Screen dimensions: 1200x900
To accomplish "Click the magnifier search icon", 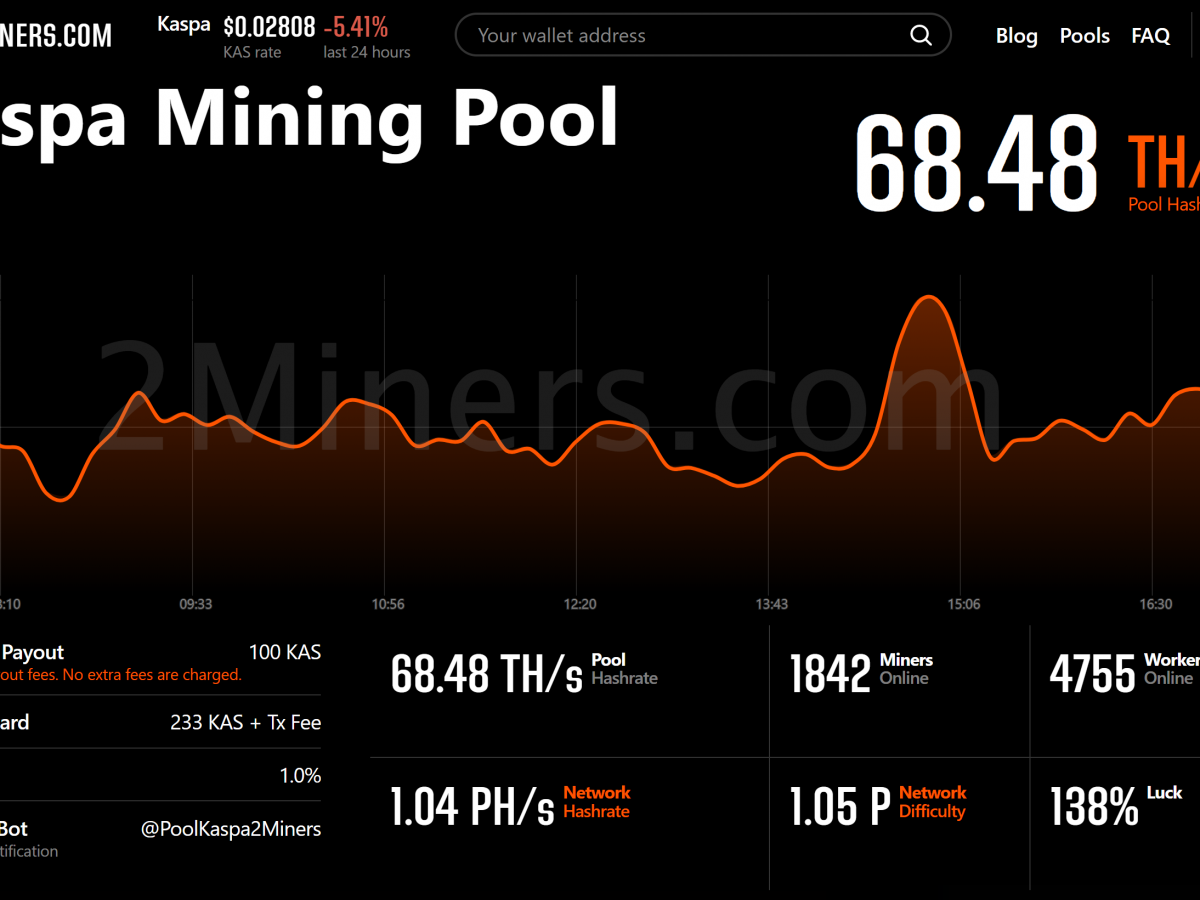I will pyautogui.click(x=920, y=36).
